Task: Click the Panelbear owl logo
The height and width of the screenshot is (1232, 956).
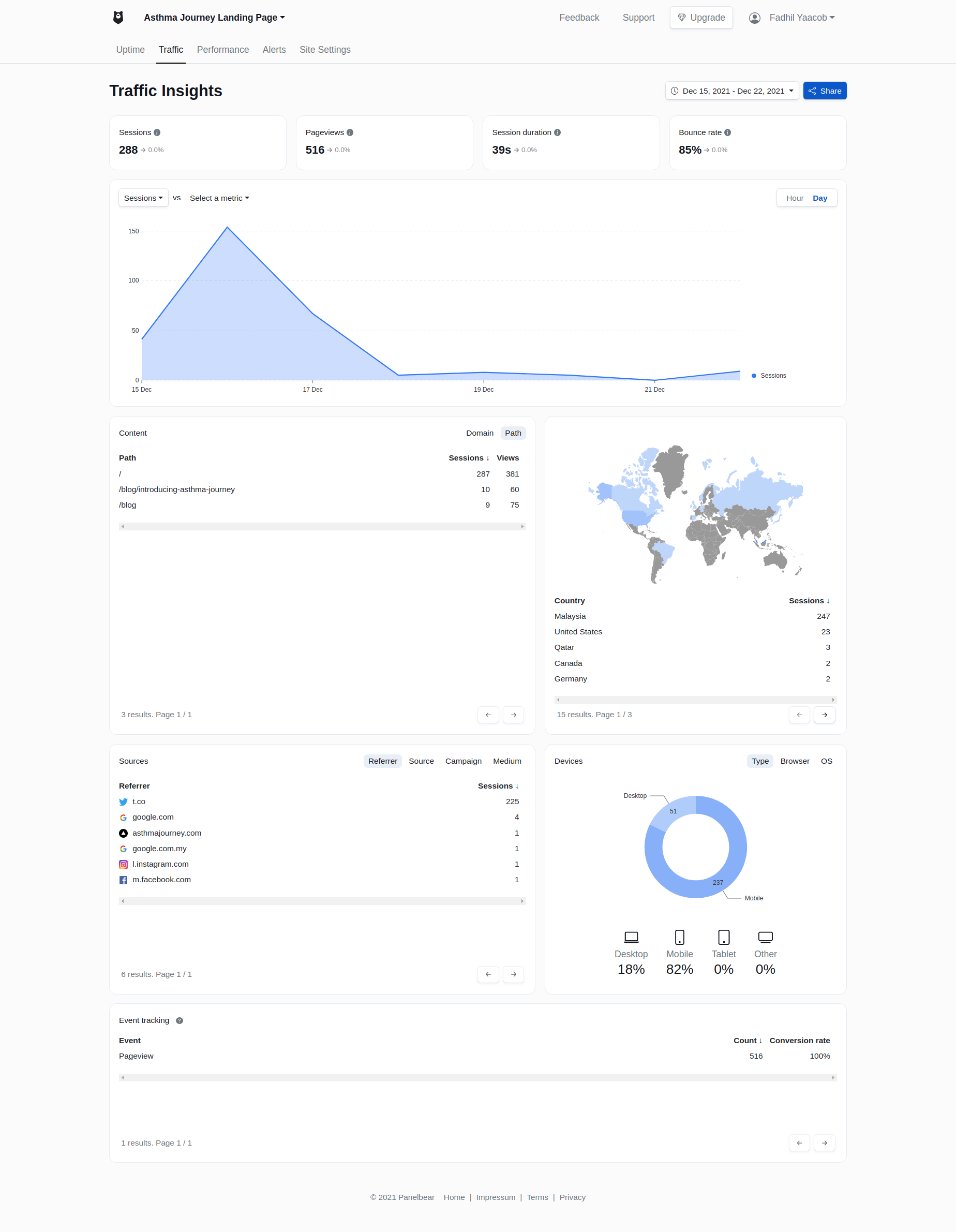Action: 118,17
